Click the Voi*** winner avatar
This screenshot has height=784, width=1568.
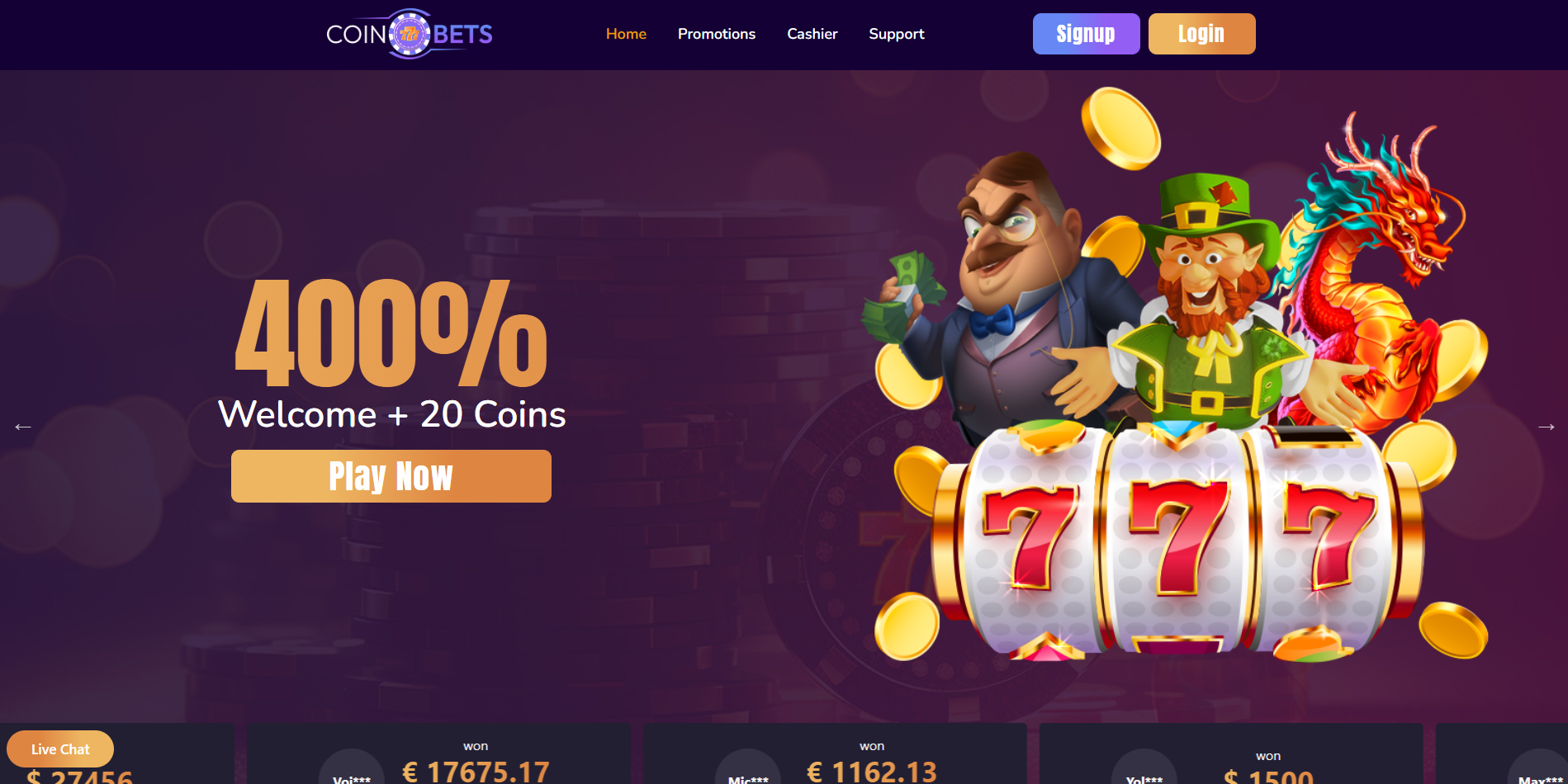(x=352, y=767)
